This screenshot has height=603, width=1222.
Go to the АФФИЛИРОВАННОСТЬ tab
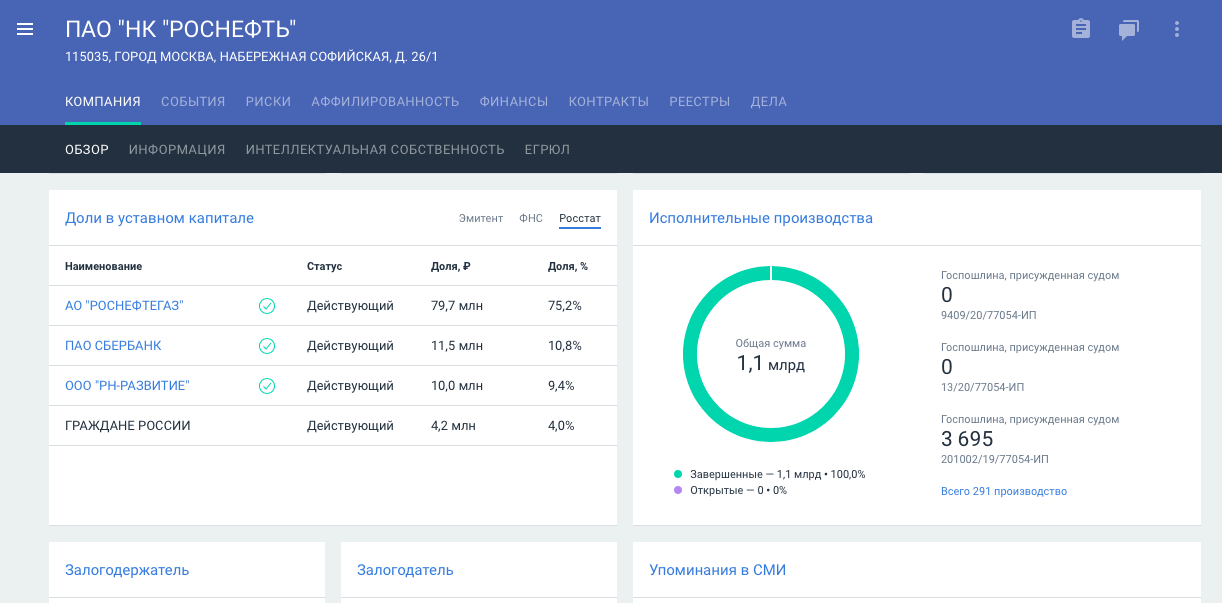pyautogui.click(x=385, y=101)
